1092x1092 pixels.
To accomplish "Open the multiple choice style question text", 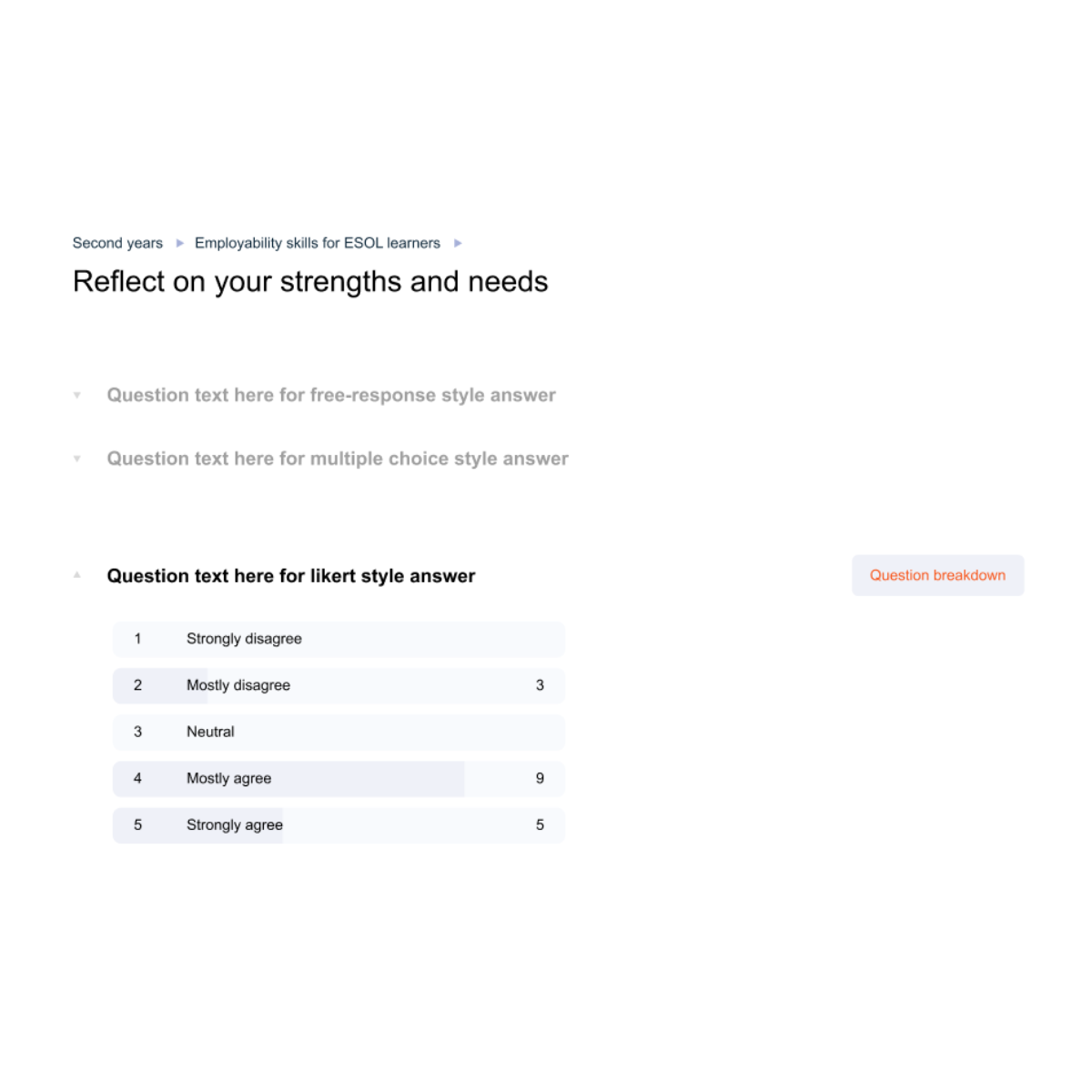I will click(338, 459).
